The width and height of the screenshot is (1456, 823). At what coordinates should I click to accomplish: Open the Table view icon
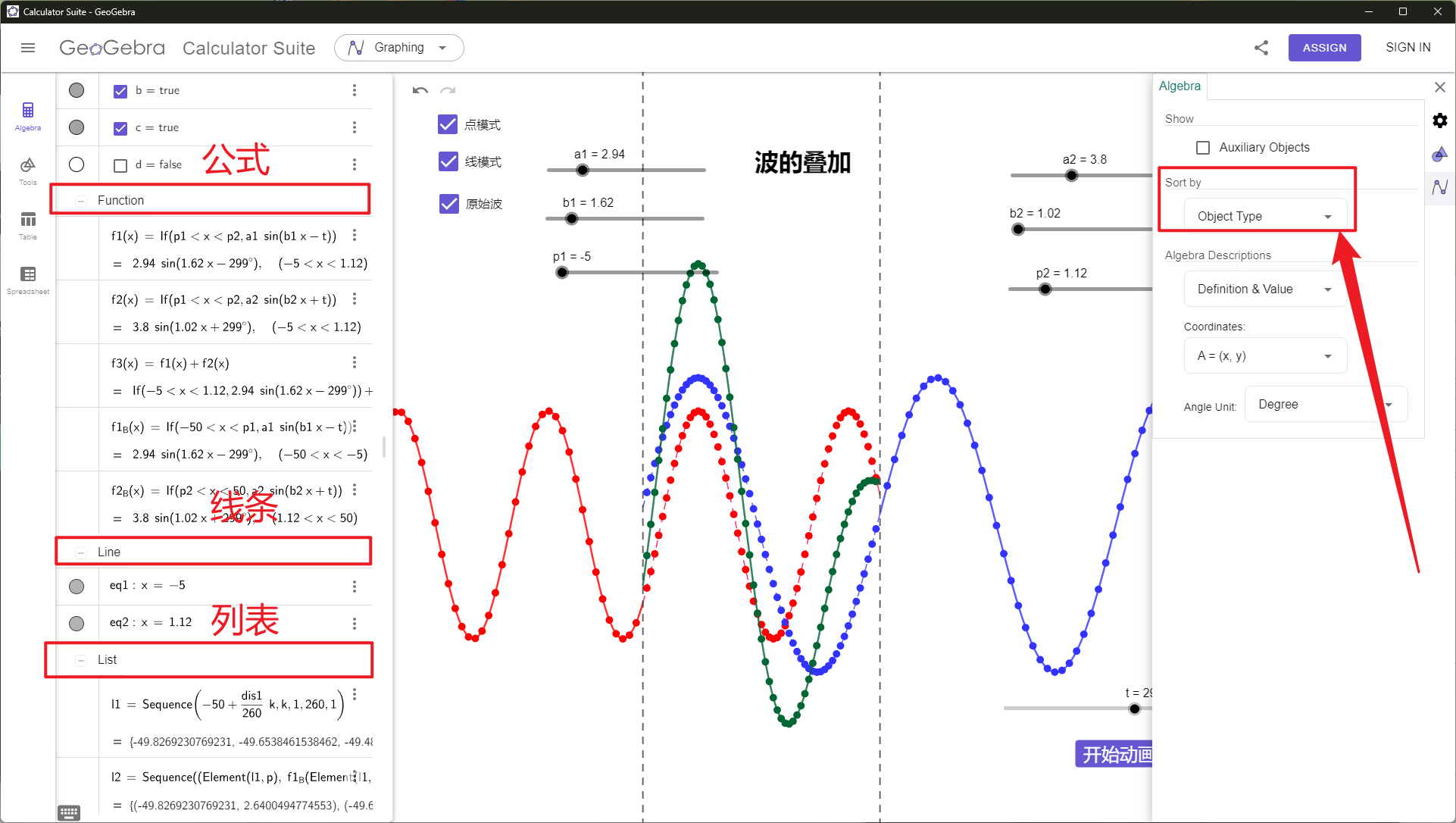[28, 224]
